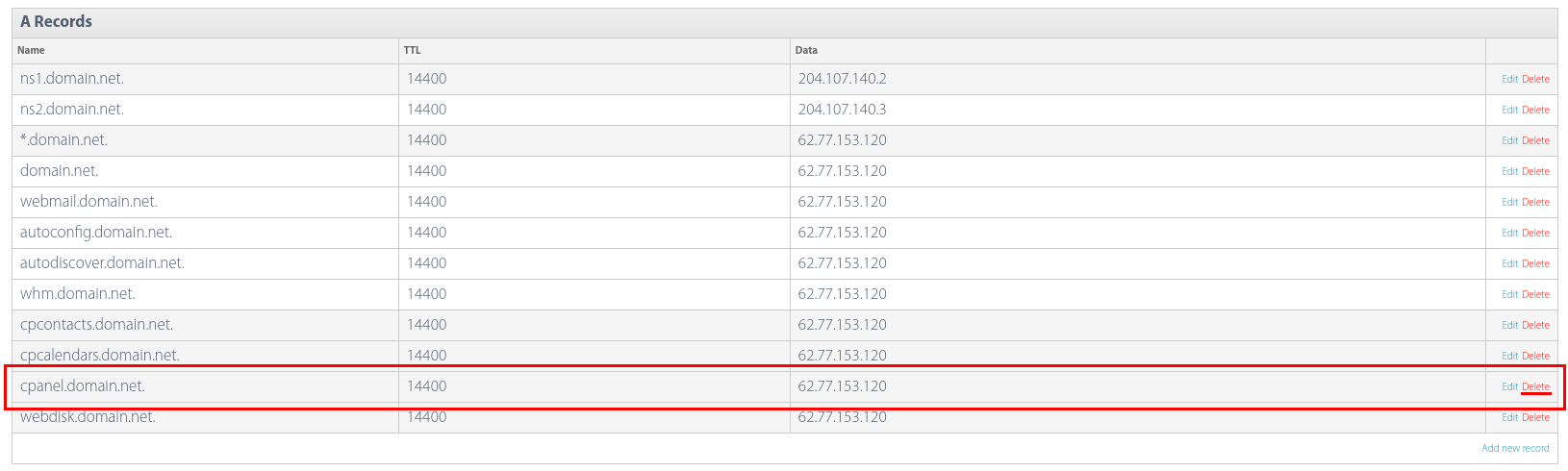Delete the autoconfig.domain.net. record
The image size is (1568, 471).
click(x=1535, y=233)
